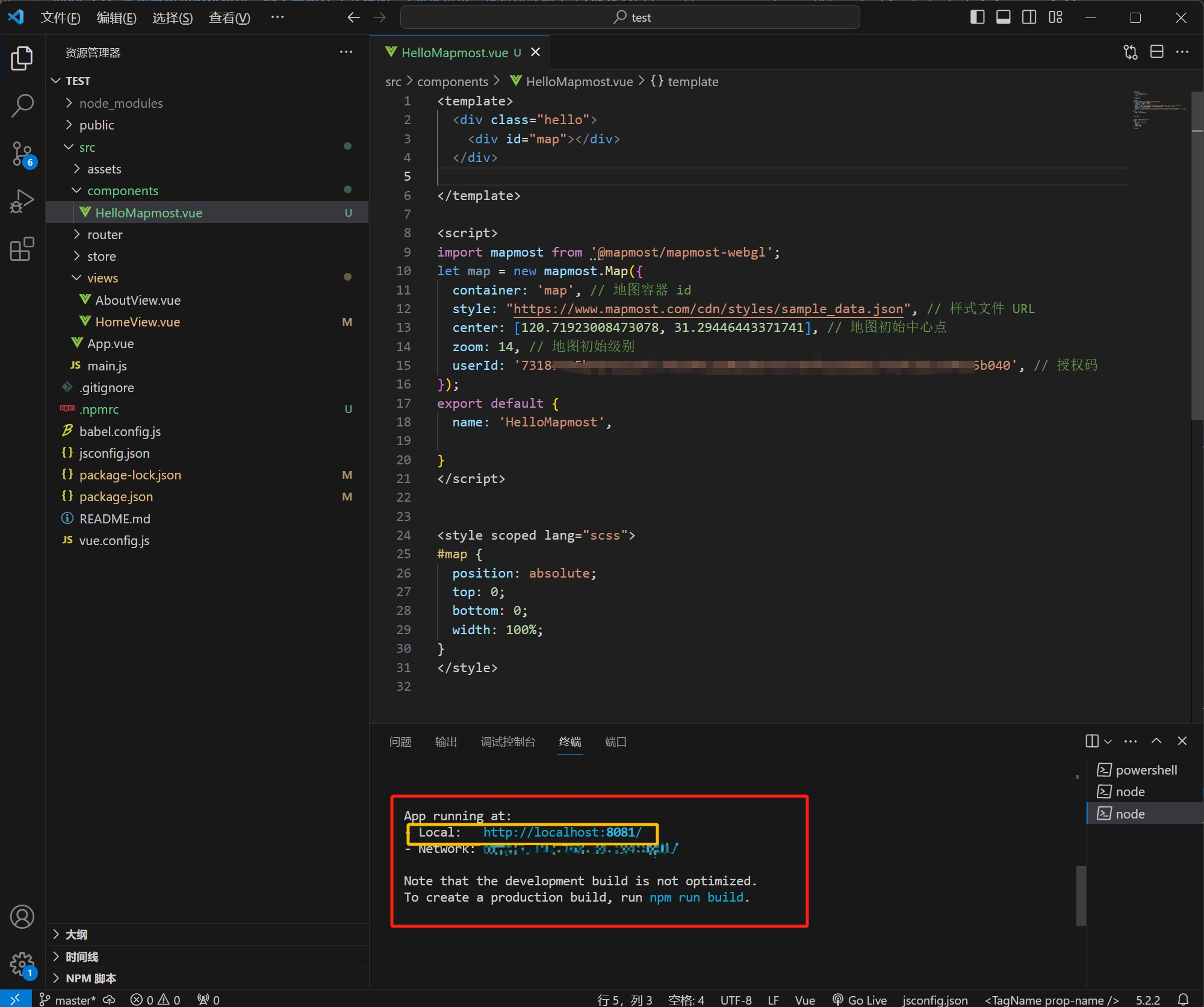Maximize the terminal panel with the up chevron
The height and width of the screenshot is (1007, 1204).
1156,741
